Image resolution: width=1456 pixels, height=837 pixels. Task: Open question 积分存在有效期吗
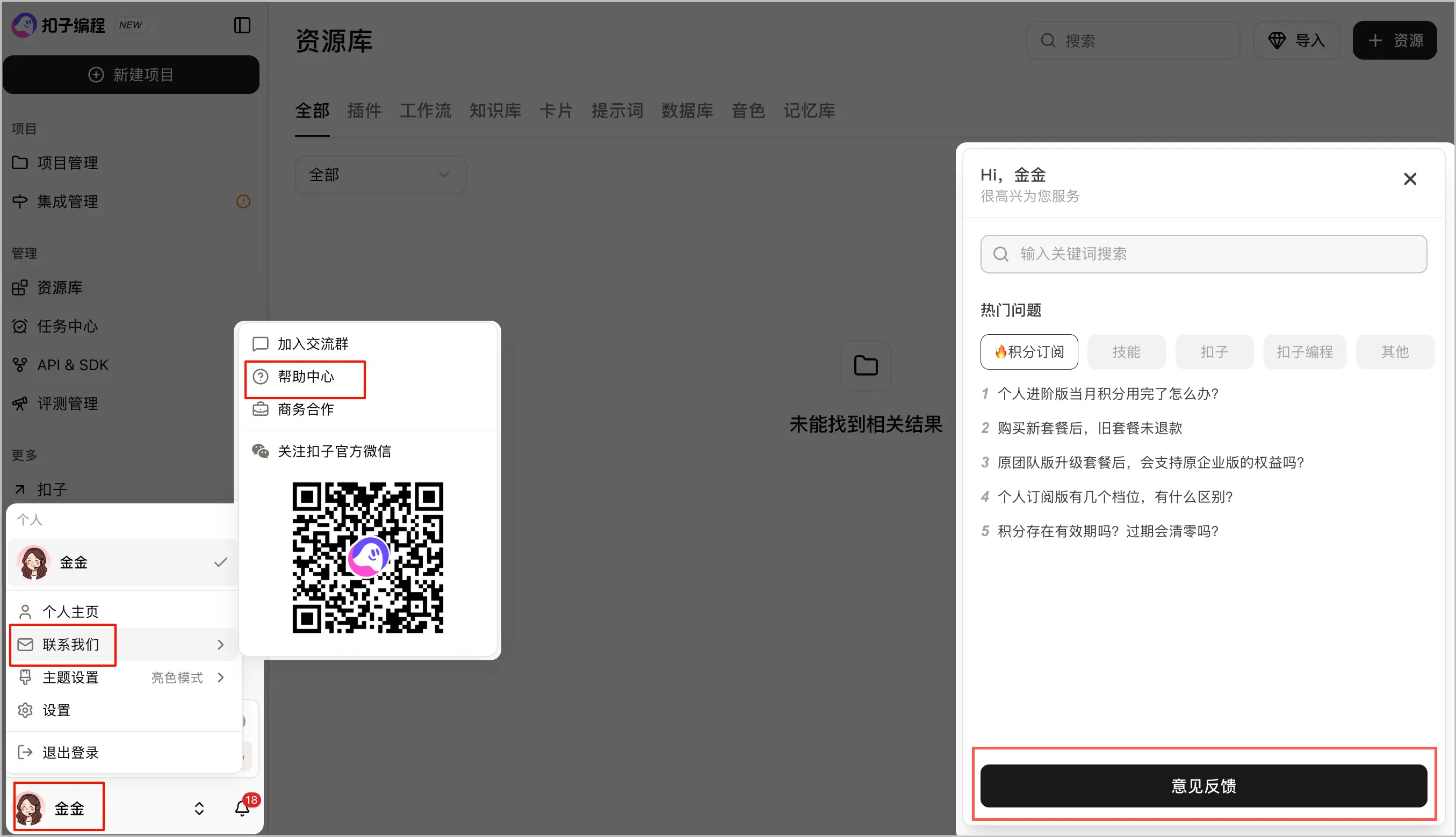click(1108, 531)
